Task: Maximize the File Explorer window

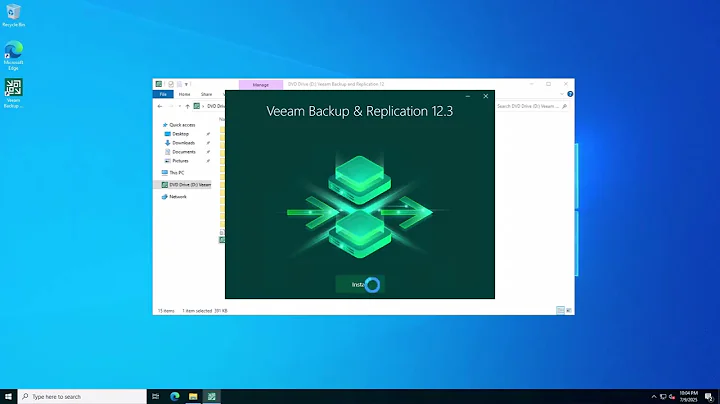Action: [x=548, y=84]
